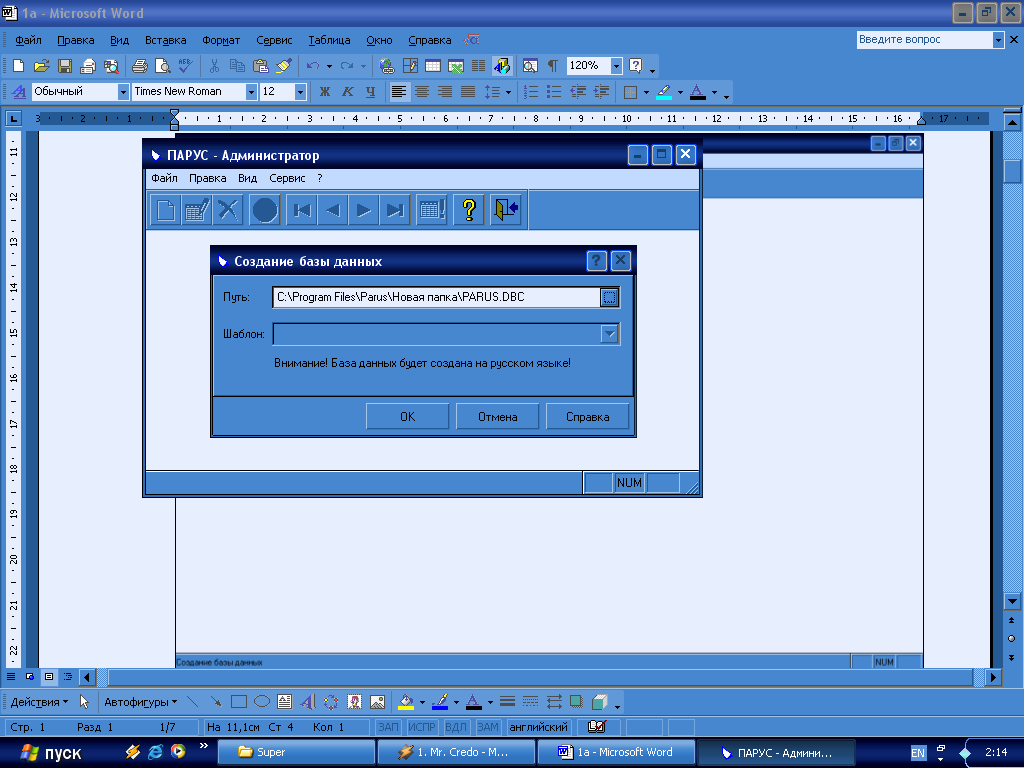Click the Bulleted list icon
This screenshot has height=768, width=1024.
point(554,92)
